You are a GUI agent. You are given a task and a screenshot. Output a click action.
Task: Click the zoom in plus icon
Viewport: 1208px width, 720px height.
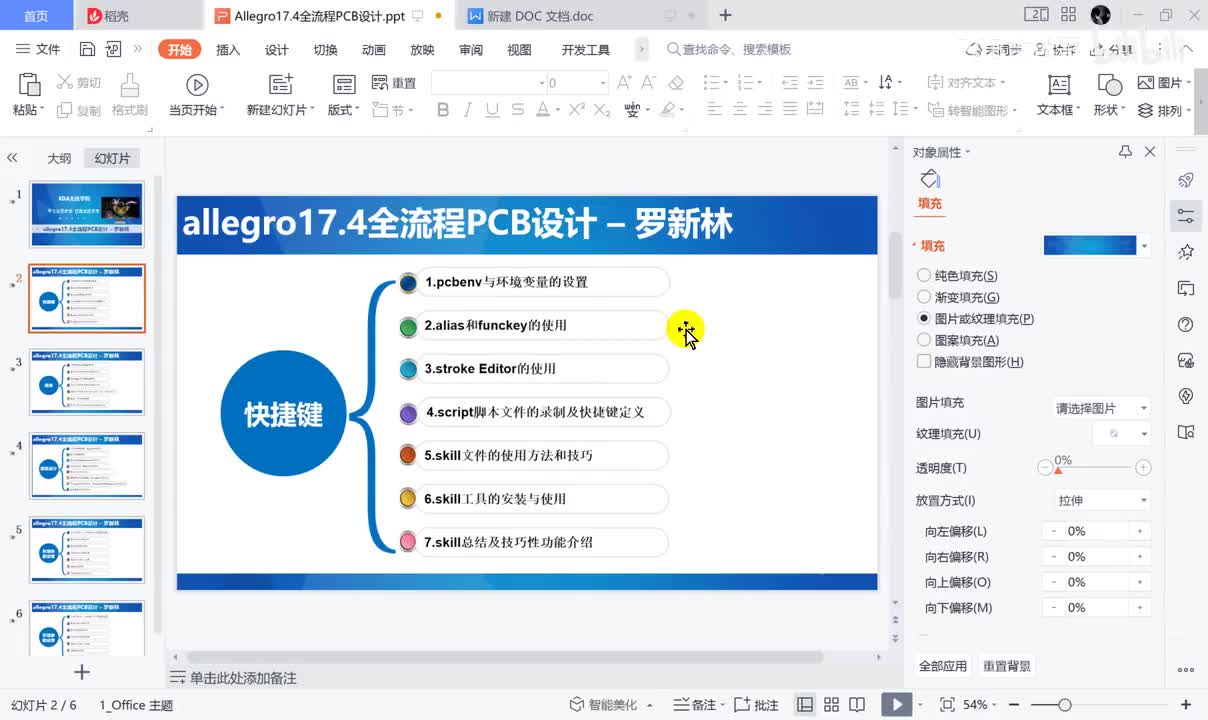click(x=1186, y=705)
